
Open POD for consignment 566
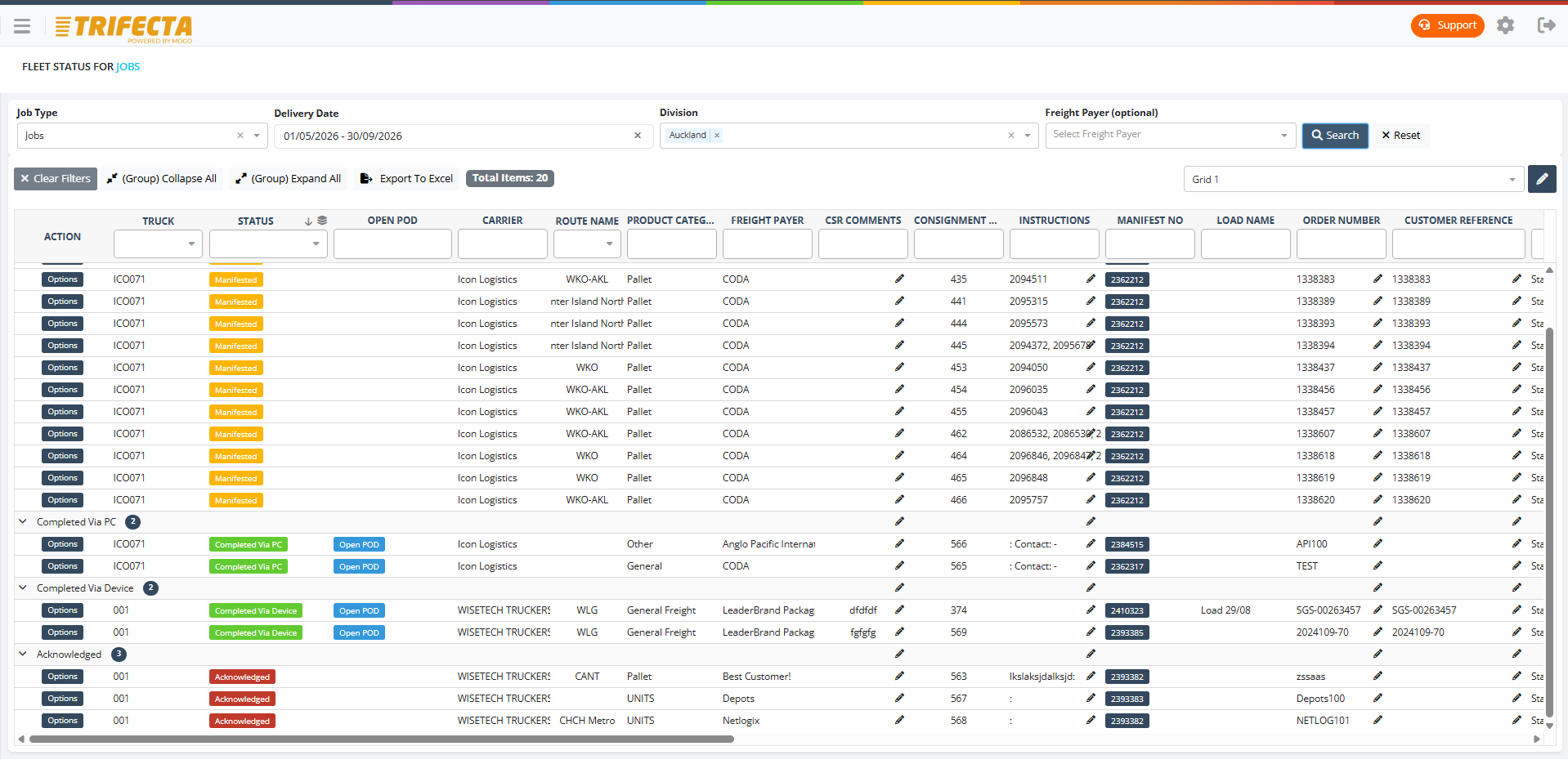click(359, 545)
